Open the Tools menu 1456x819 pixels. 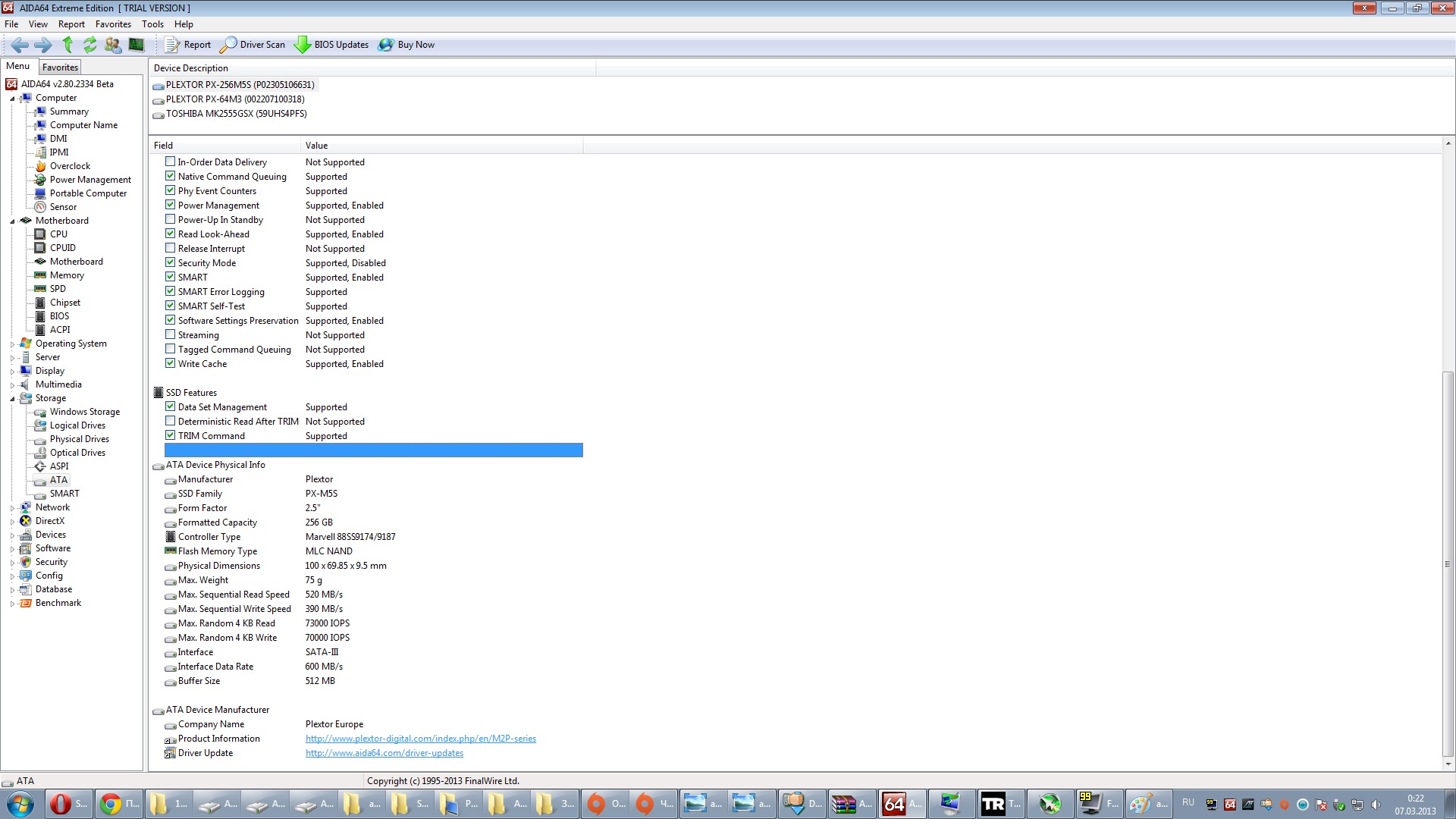[x=152, y=24]
